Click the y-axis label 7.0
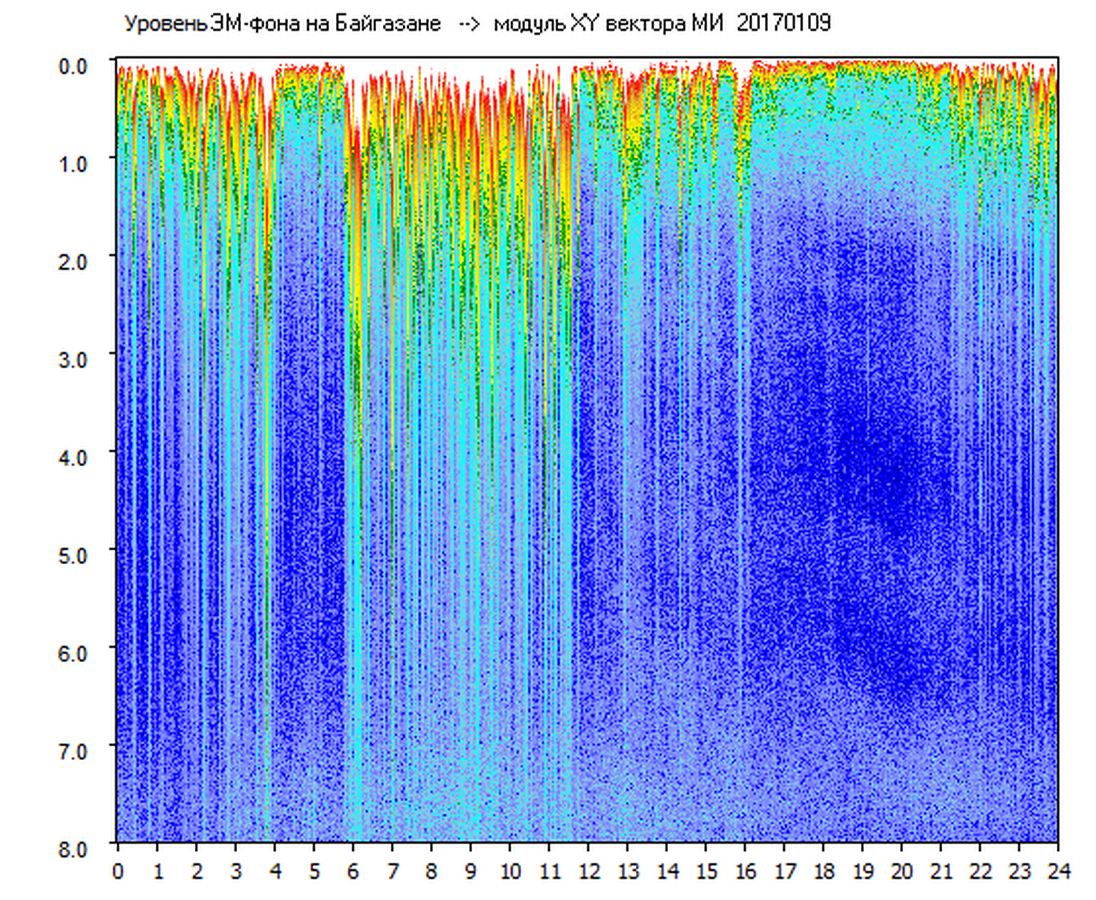This screenshot has width=1096, height=900. point(77,750)
